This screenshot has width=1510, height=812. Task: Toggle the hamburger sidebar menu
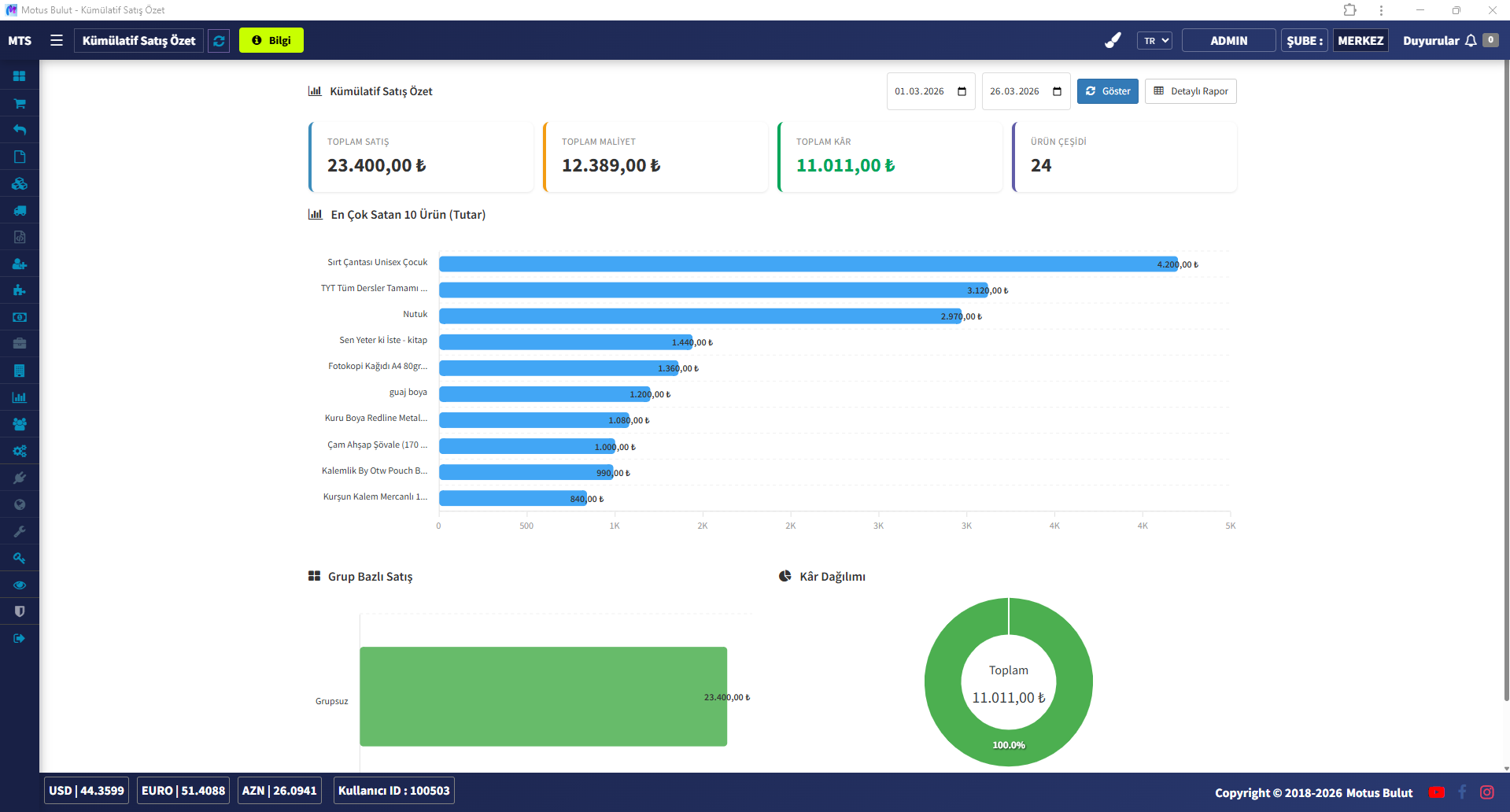click(x=57, y=40)
